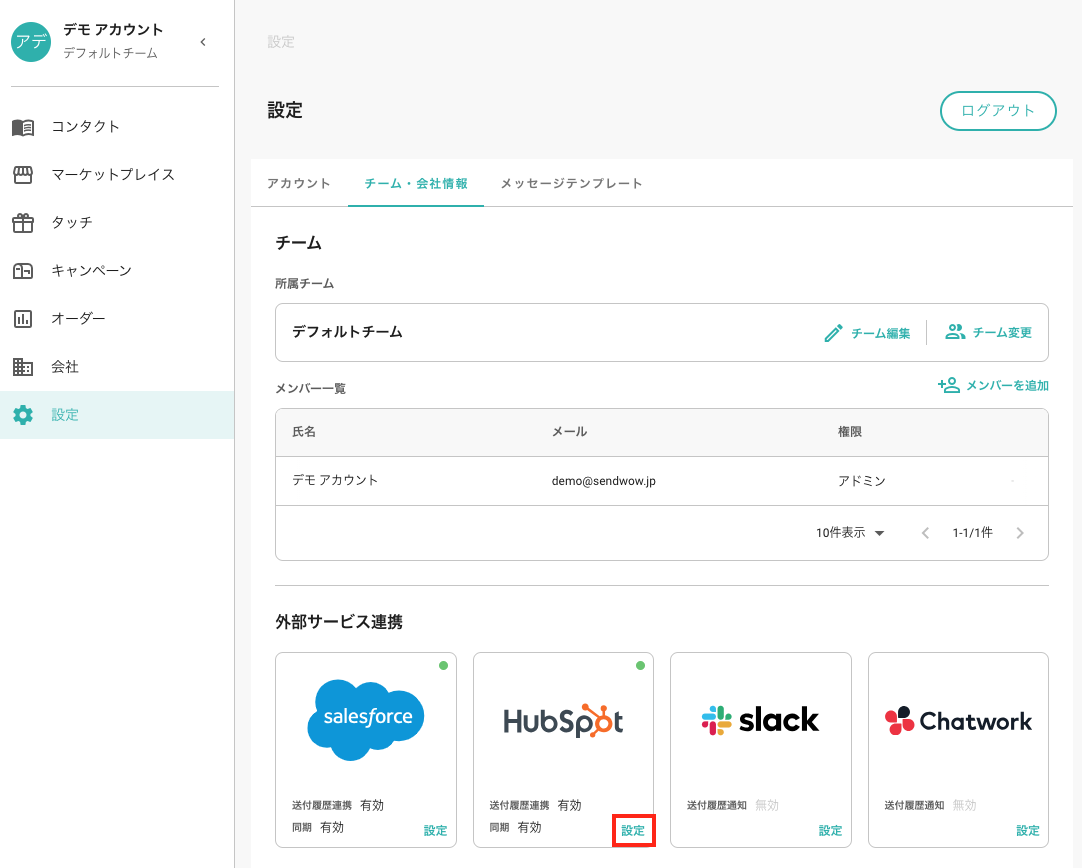Click the ログアウト button
This screenshot has height=868, width=1082.
pyautogui.click(x=998, y=110)
